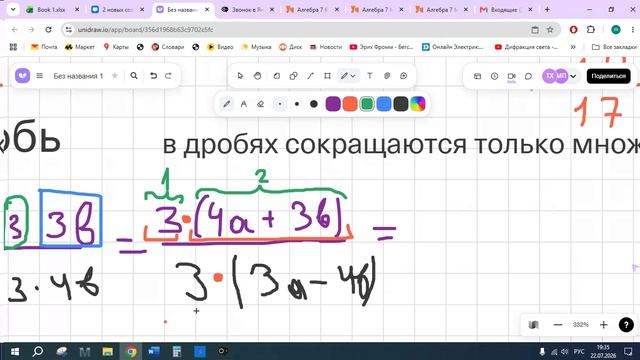
Task: Pick the purple pen color
Action: [x=333, y=104]
